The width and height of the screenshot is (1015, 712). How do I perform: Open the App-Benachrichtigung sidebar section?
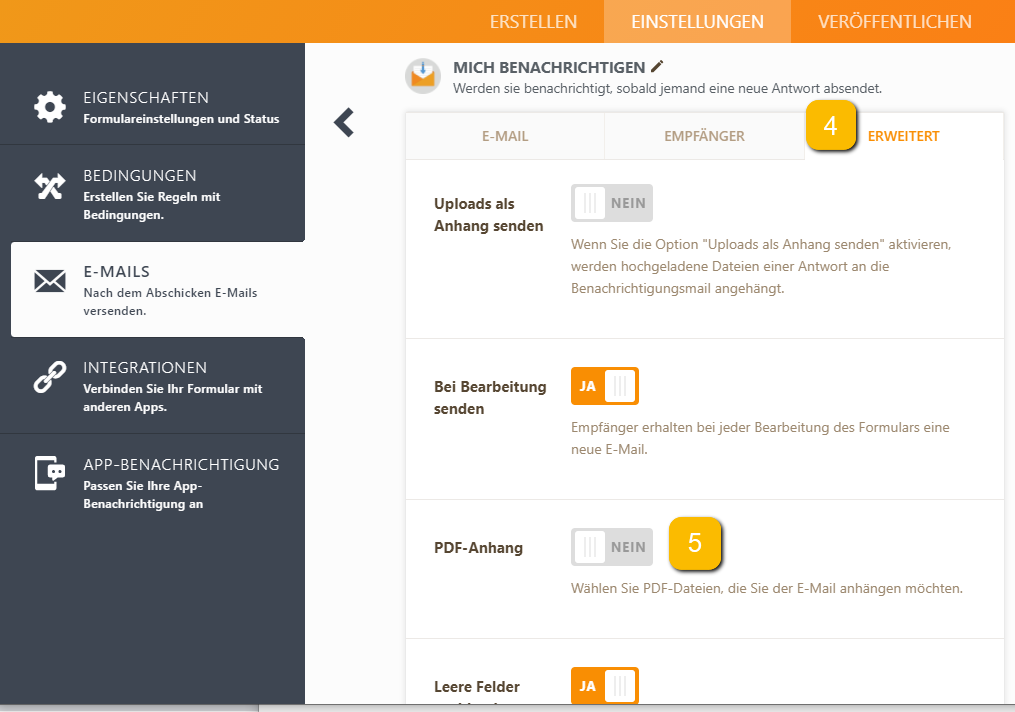pos(152,483)
